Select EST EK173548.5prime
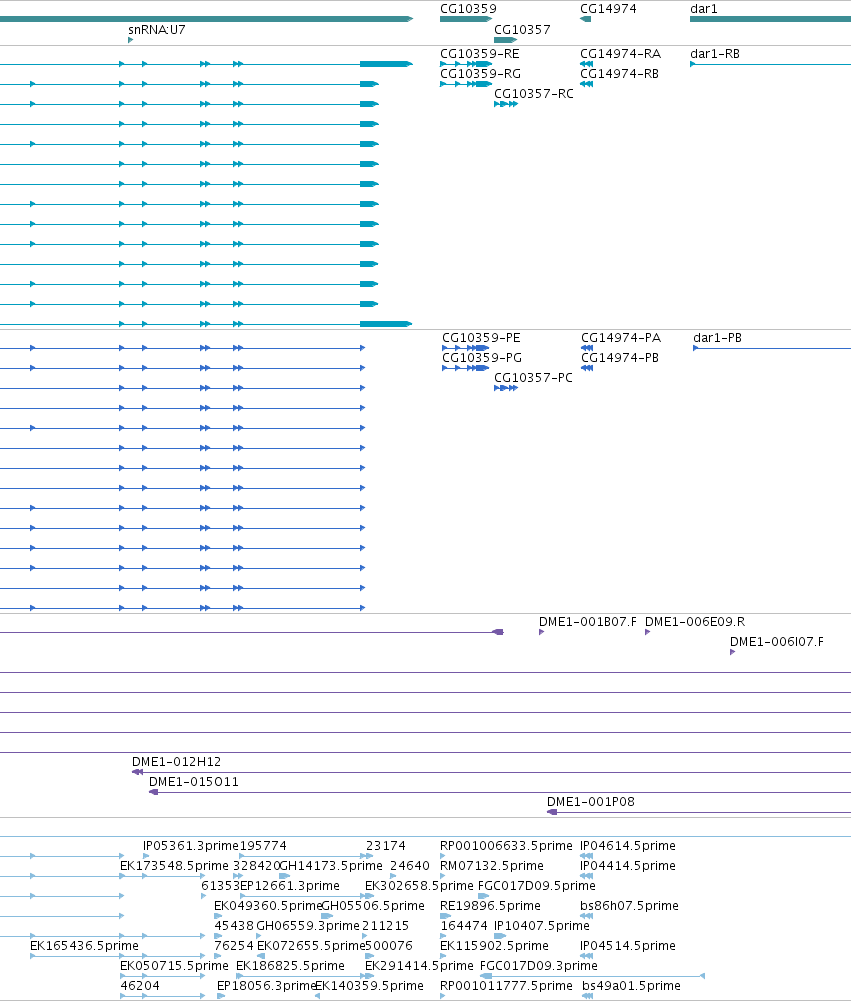 174,866
